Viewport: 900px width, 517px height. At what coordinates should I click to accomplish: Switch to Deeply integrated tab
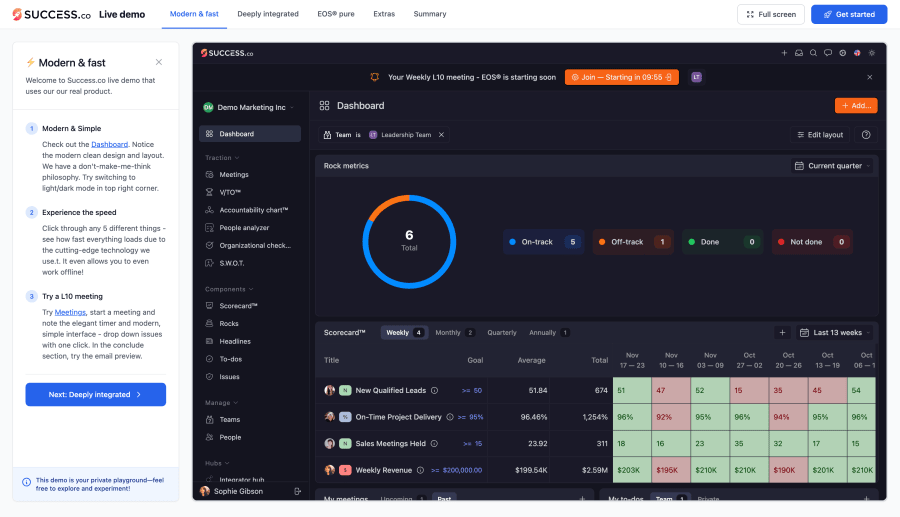268,14
